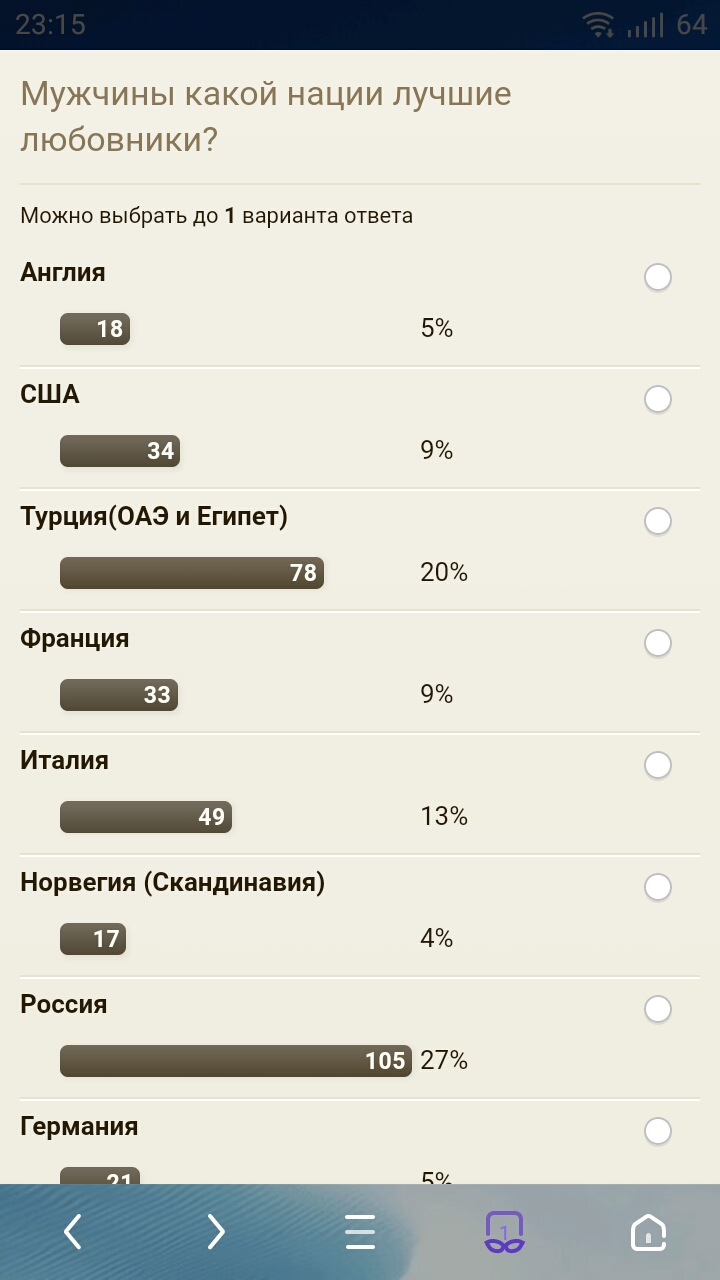Select the США radio button
The height and width of the screenshot is (1280, 720).
click(x=658, y=399)
